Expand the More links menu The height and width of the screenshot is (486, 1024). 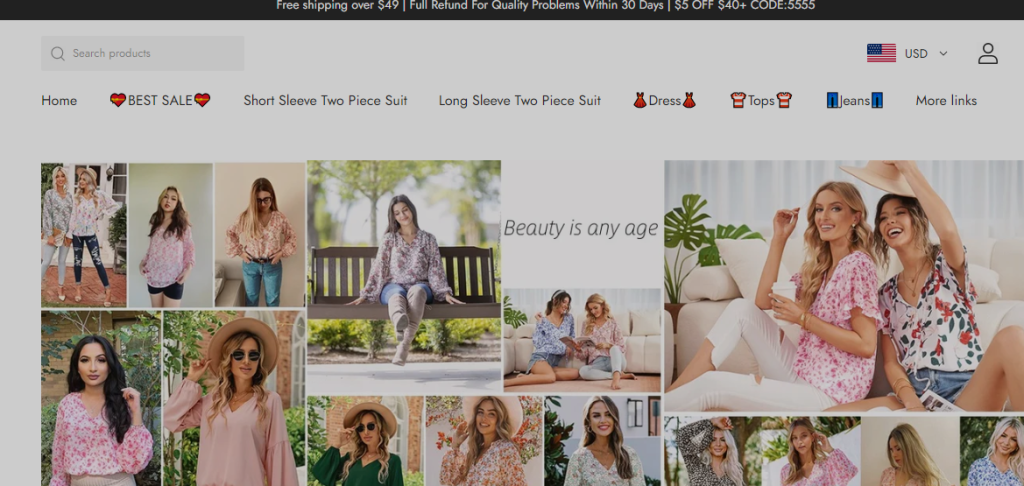coord(945,101)
